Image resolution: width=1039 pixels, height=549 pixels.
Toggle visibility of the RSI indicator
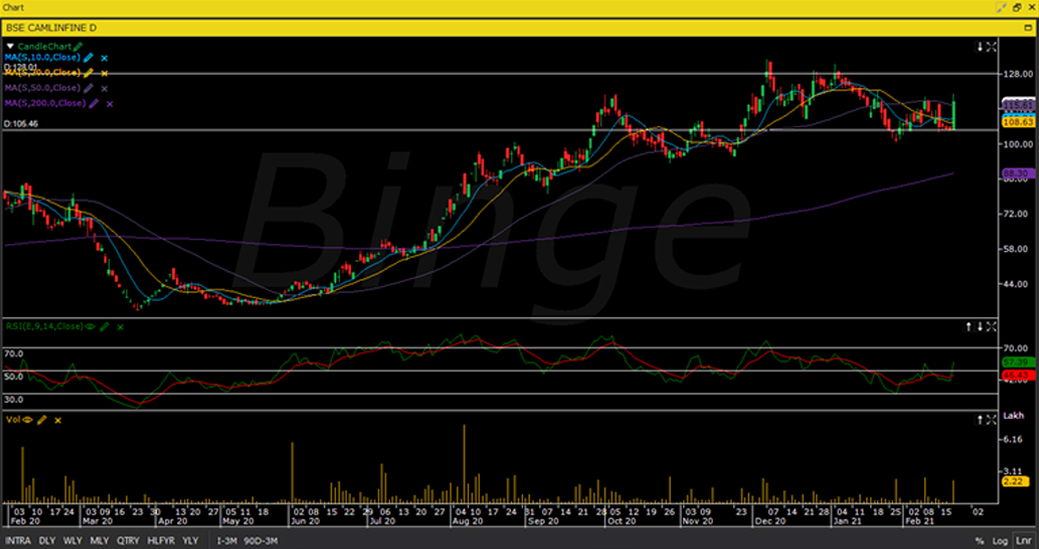[x=91, y=326]
